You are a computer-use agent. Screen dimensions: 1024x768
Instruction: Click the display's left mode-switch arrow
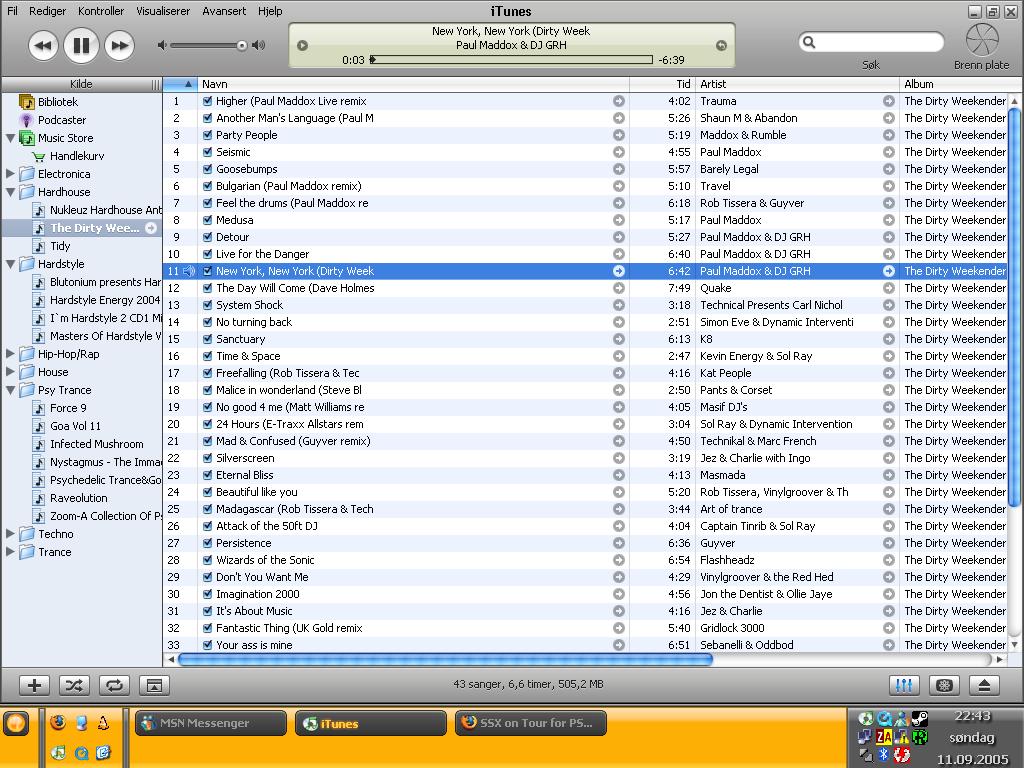coord(302,46)
